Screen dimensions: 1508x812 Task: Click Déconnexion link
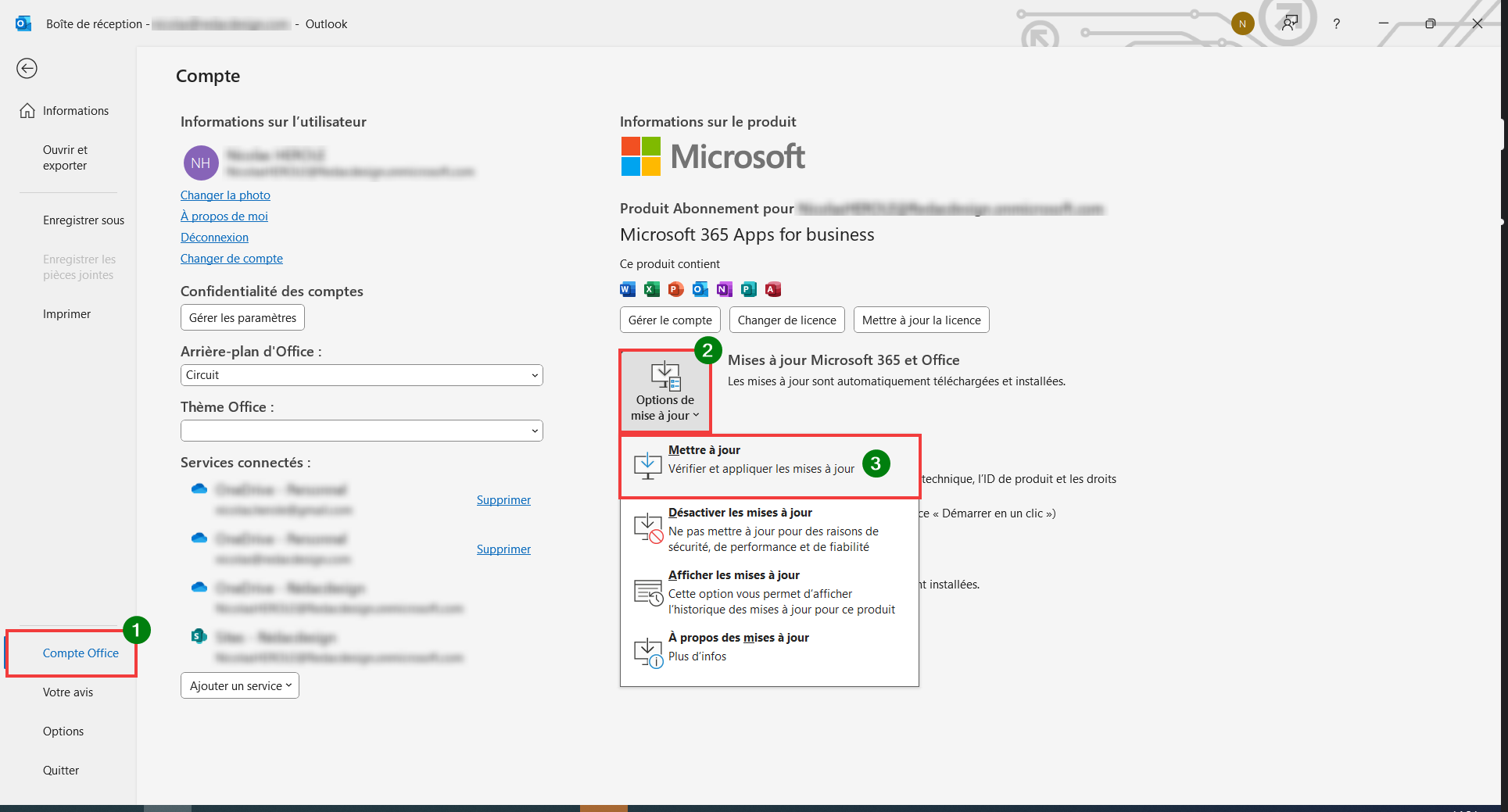(214, 238)
